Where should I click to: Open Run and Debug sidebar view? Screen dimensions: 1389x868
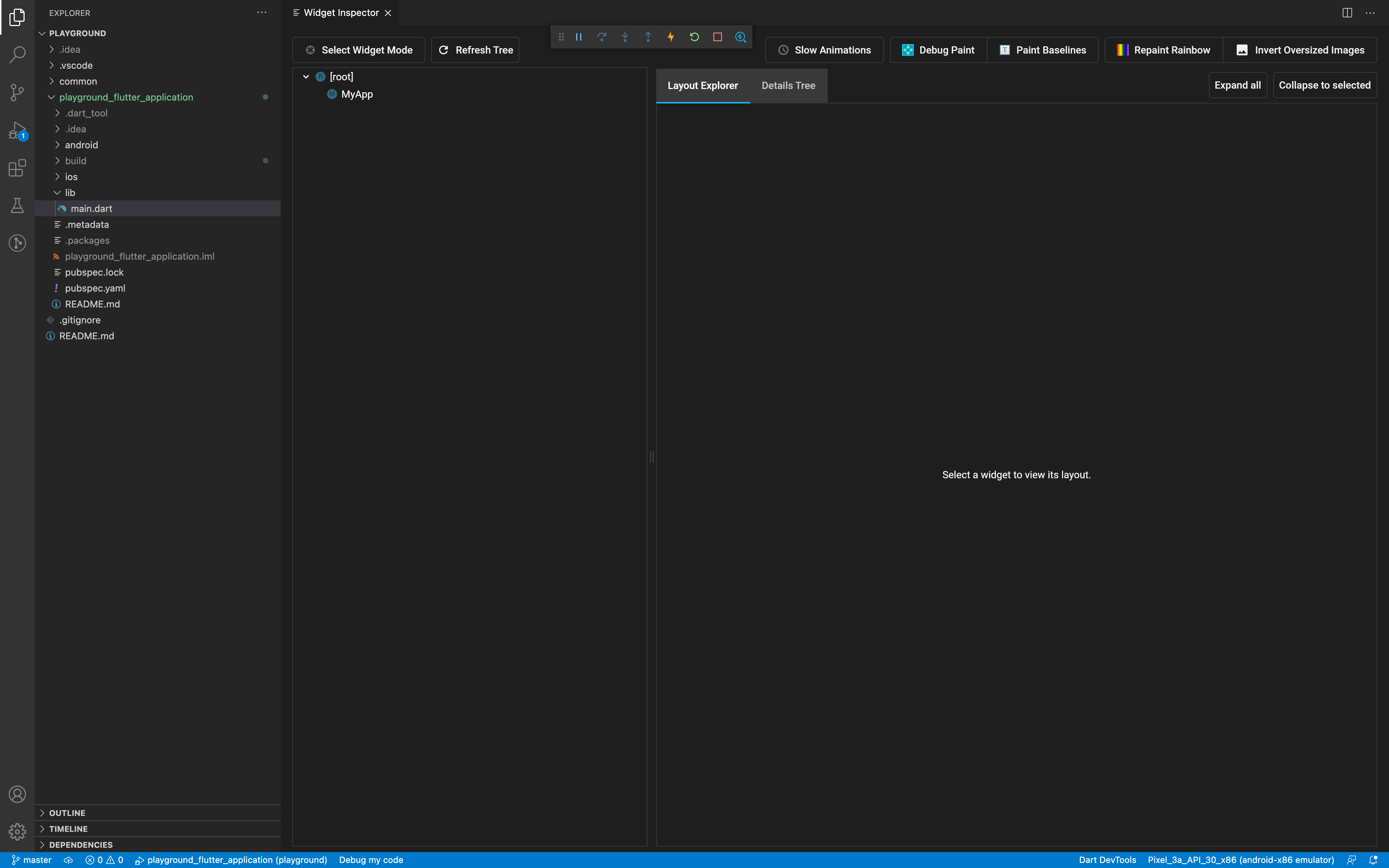[x=17, y=130]
